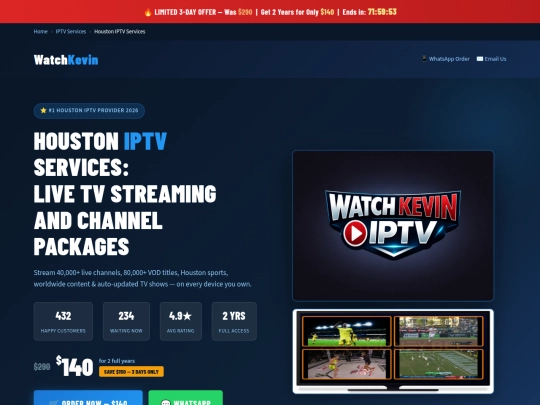Select Houston IPTV Services breadcrumb text
This screenshot has width=540, height=405.
pyautogui.click(x=120, y=31)
